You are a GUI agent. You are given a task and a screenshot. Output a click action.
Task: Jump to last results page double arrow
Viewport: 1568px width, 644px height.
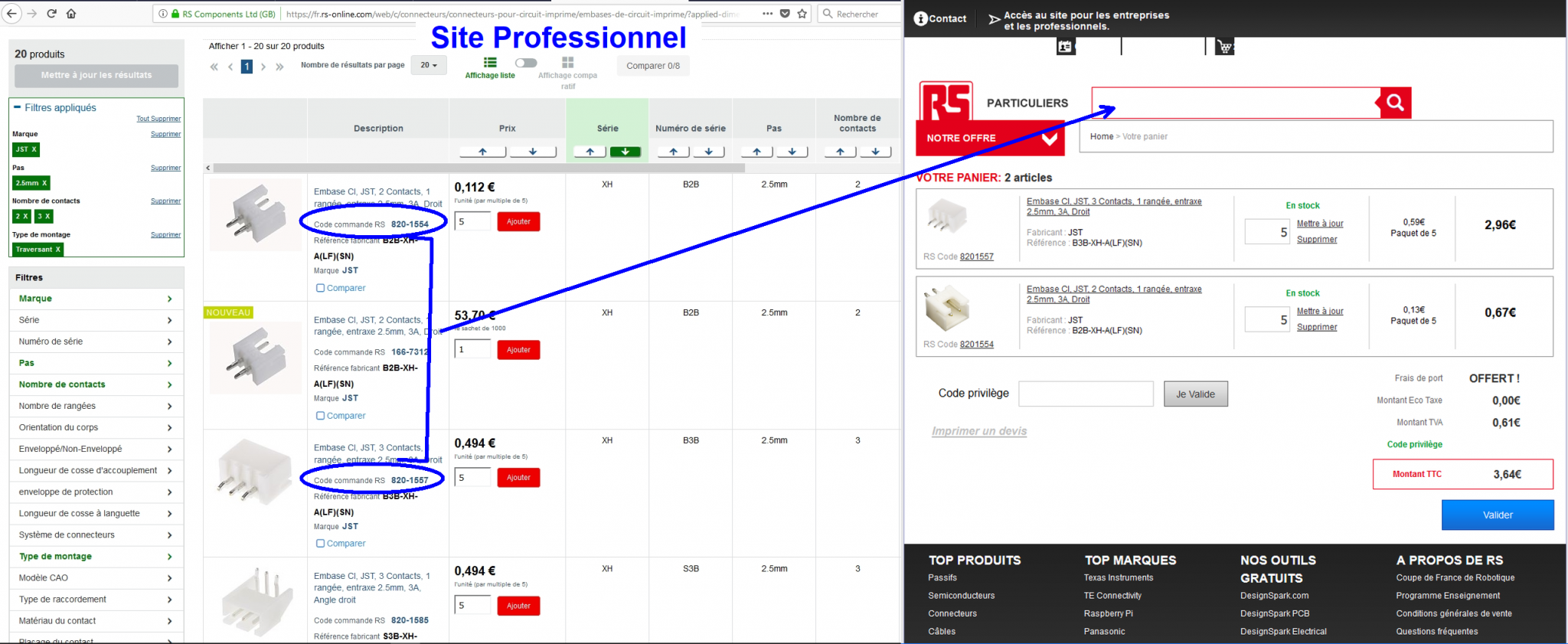click(x=280, y=67)
